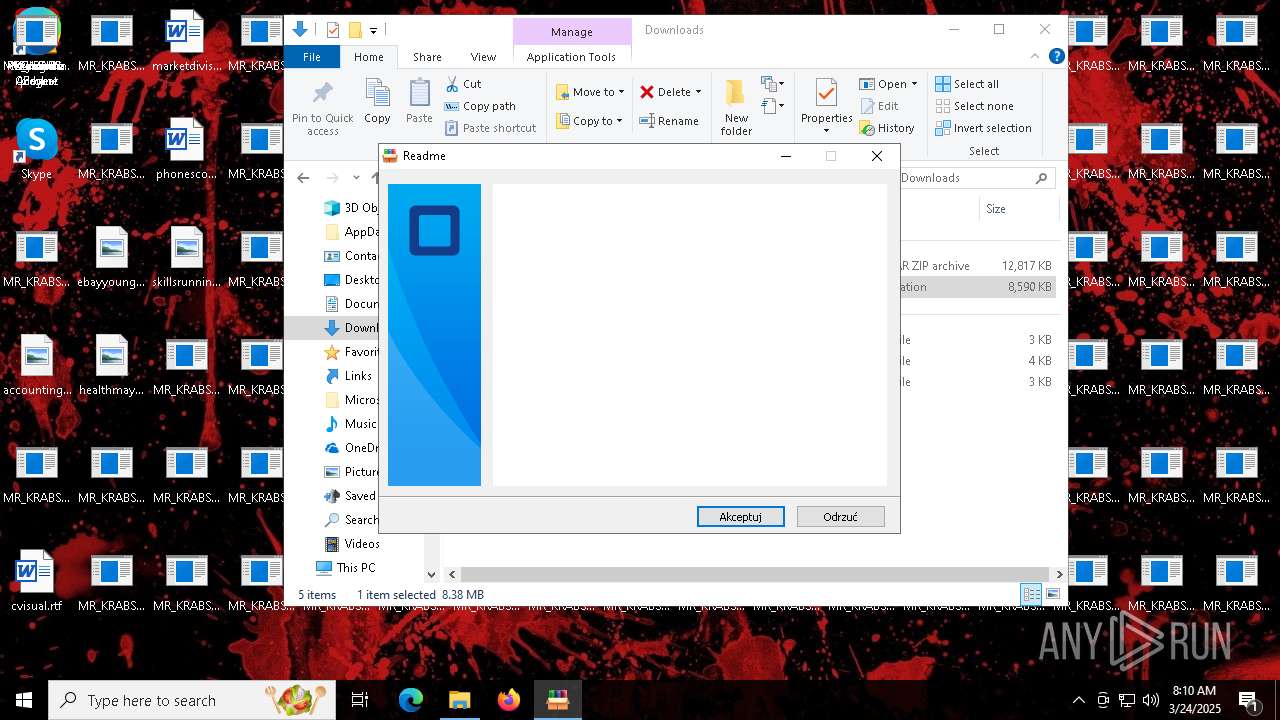Click Pin to Quick access in ribbon
Screen dimensions: 1280x720
pos(322,109)
